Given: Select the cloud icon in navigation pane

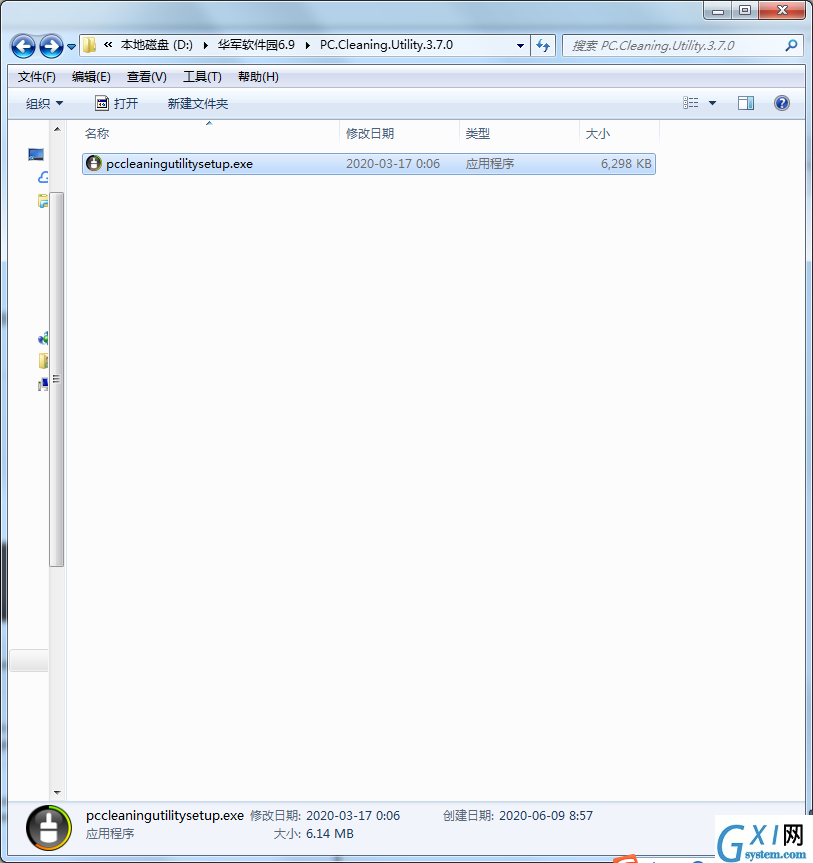Looking at the screenshot, I should point(43,177).
